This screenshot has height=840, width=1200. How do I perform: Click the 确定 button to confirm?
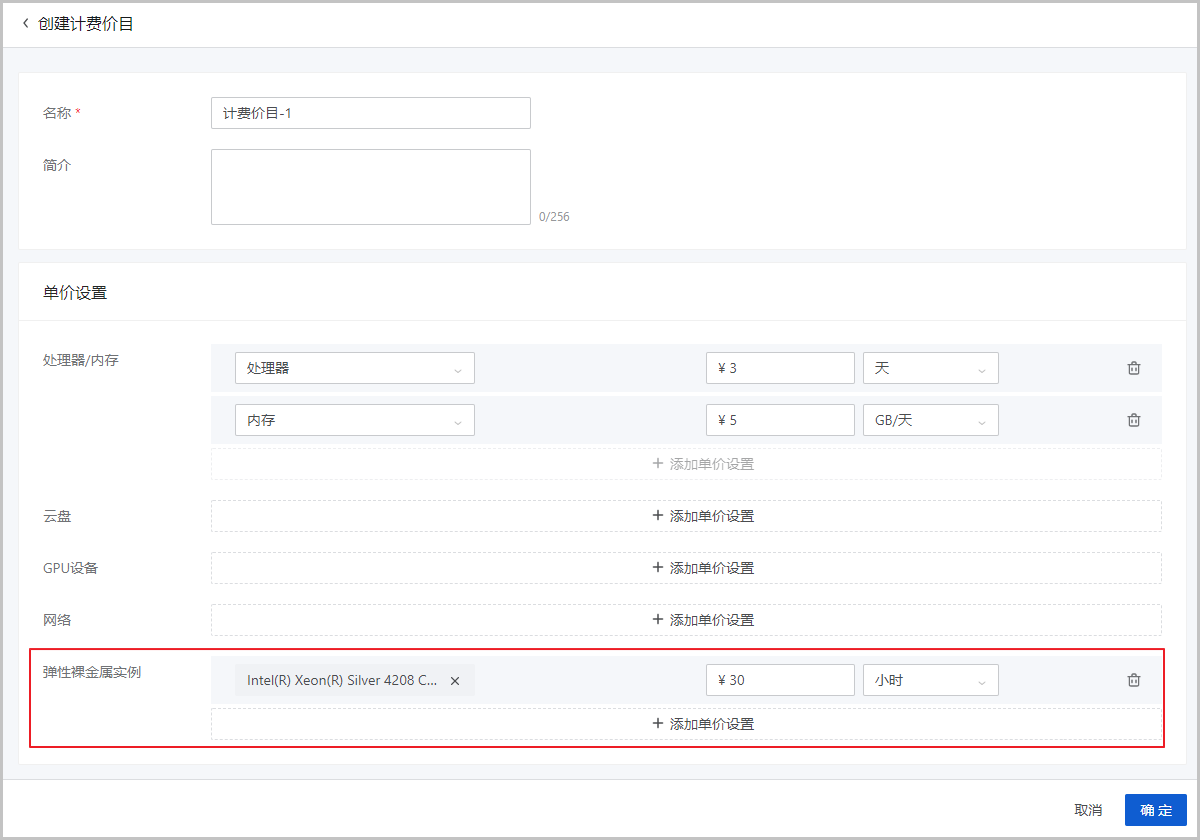pos(1155,810)
